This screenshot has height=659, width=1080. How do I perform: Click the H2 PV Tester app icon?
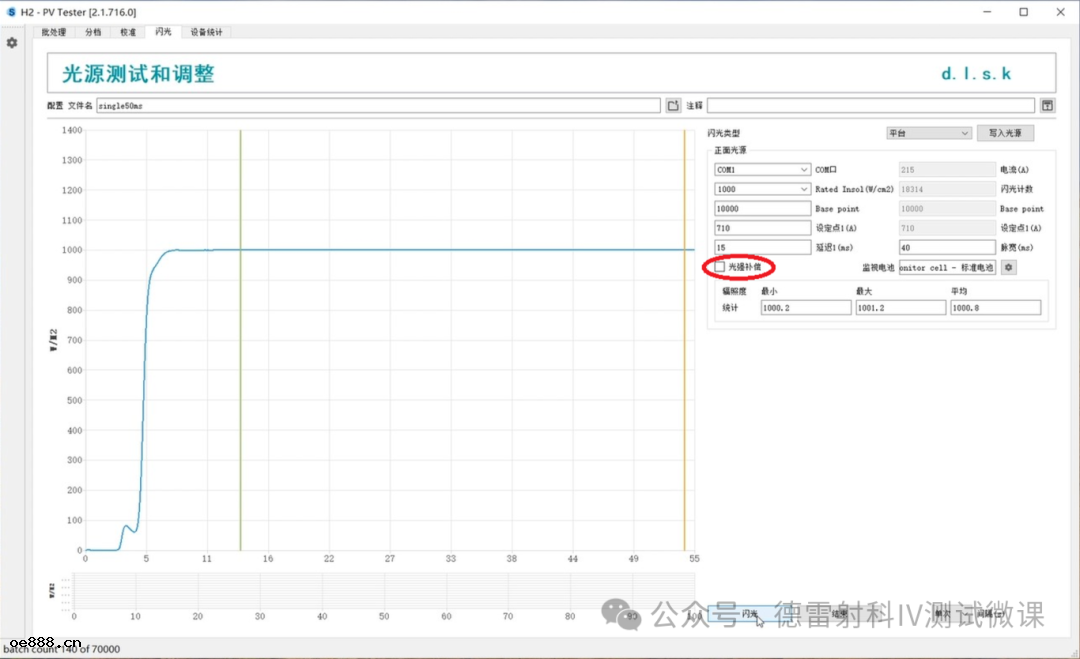tap(11, 12)
